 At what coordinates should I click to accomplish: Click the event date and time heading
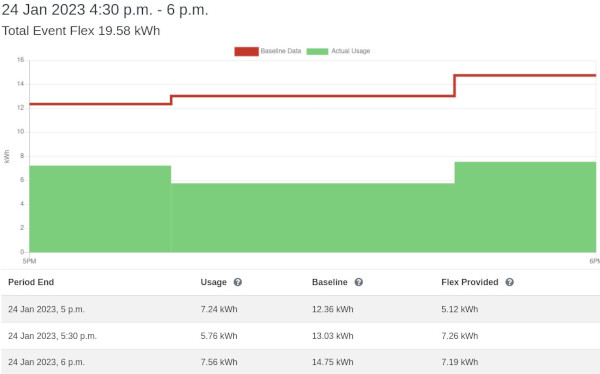coord(105,10)
